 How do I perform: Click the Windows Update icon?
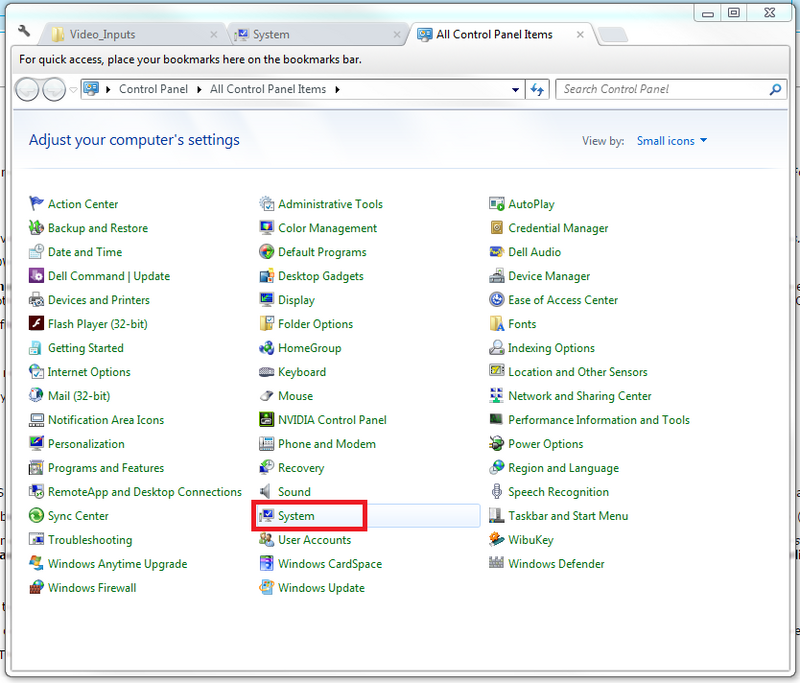[267, 588]
